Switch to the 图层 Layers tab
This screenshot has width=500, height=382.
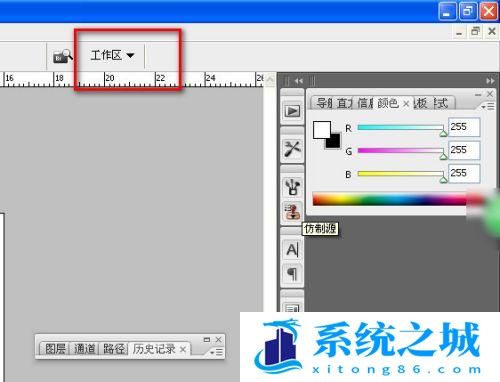click(x=55, y=349)
